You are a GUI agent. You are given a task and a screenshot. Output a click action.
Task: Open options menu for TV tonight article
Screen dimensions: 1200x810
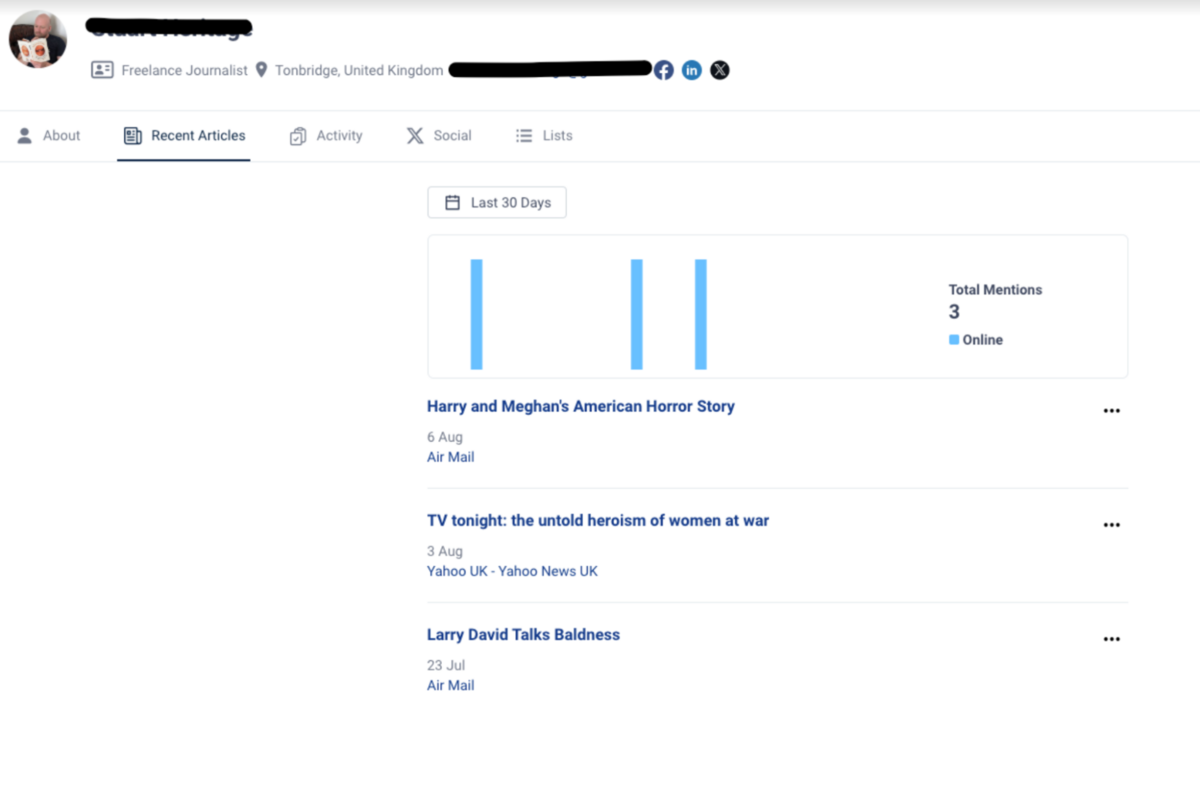point(1111,525)
